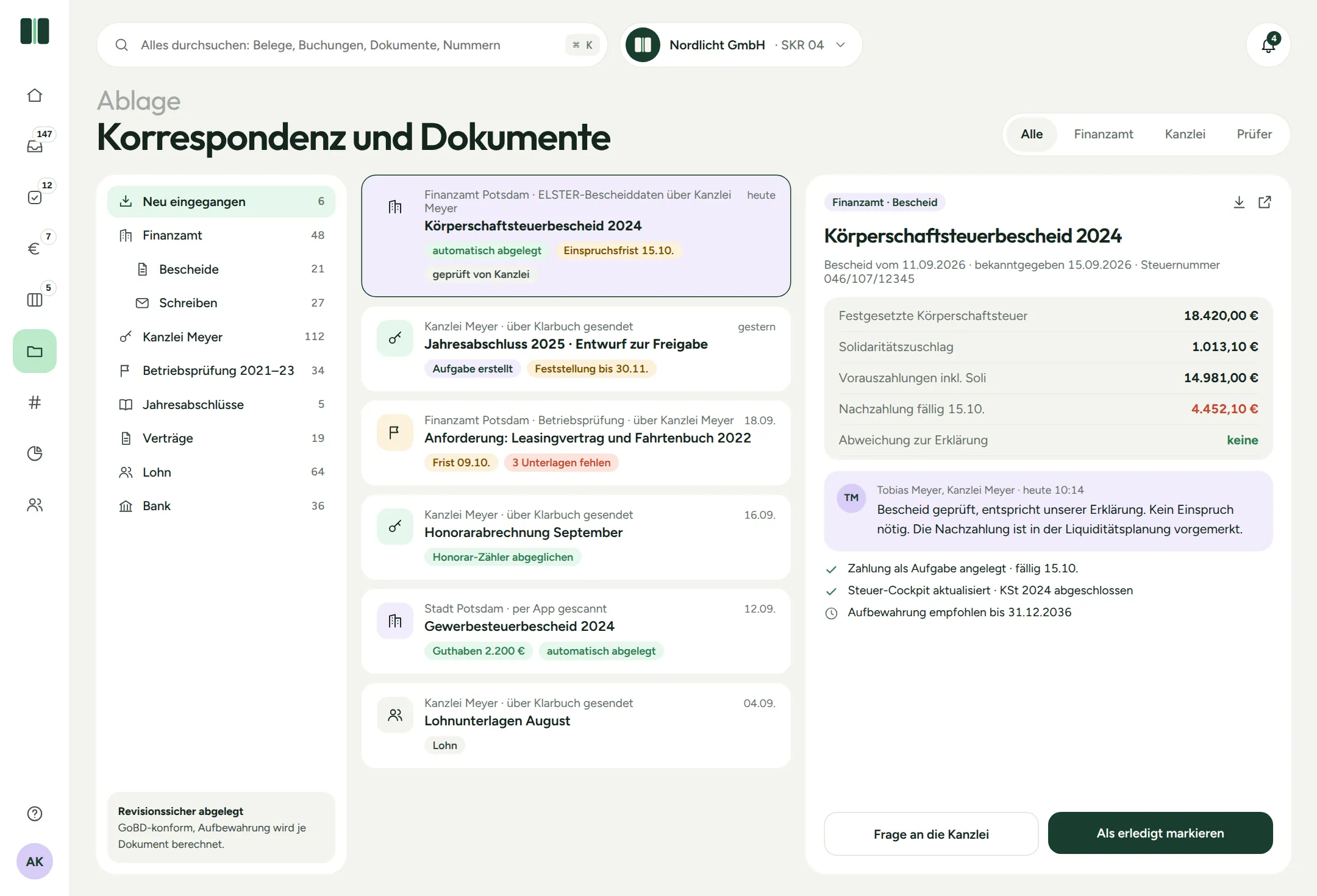Viewport: 1317px width, 896px height.
Task: Click the people icon on Lohnunterlagen August card
Action: pyautogui.click(x=395, y=715)
